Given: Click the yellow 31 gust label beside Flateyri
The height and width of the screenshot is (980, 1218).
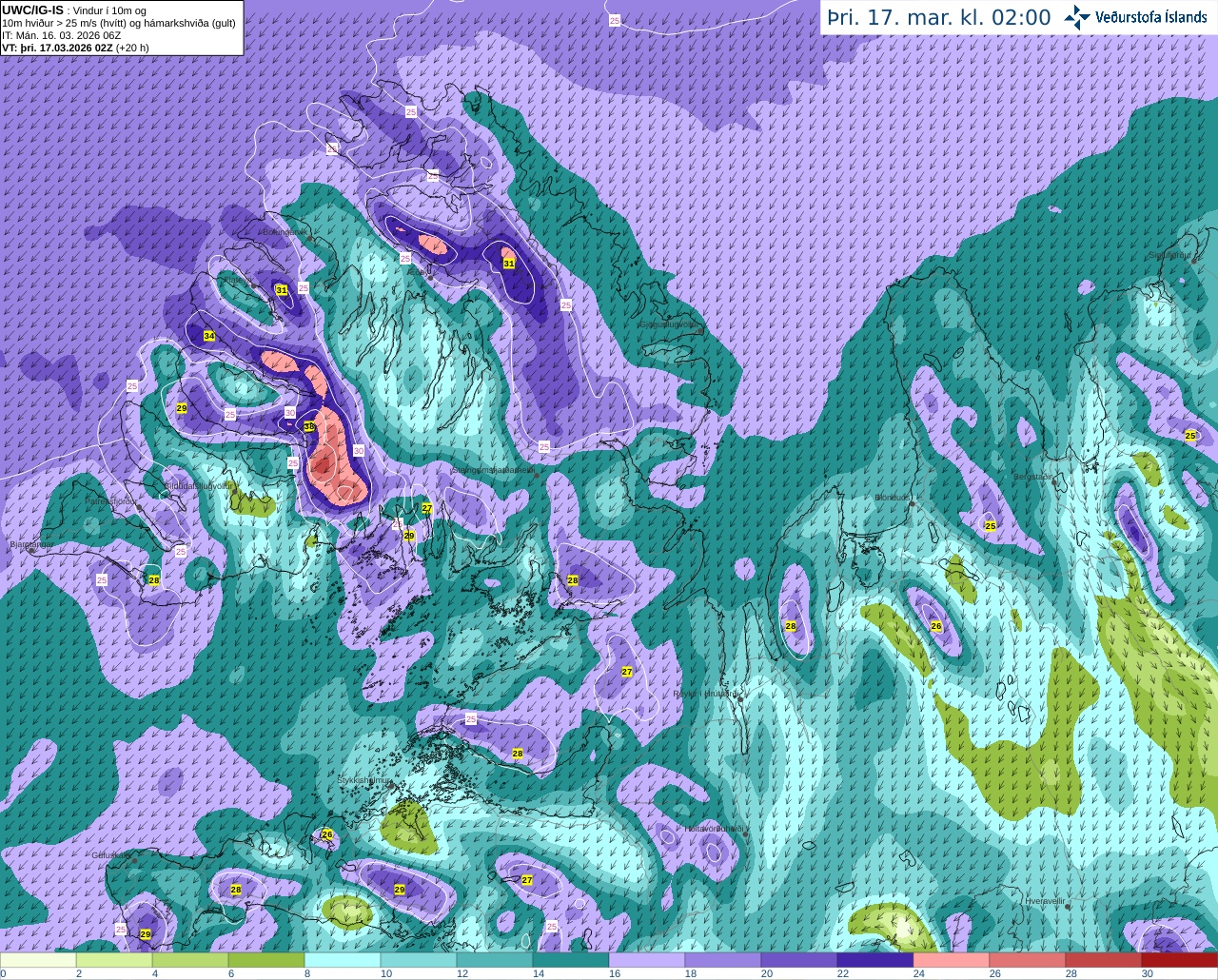Looking at the screenshot, I should [x=281, y=290].
